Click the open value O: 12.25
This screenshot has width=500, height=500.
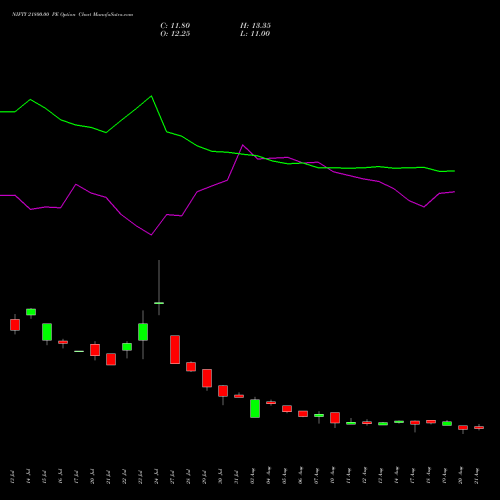pyautogui.click(x=175, y=34)
